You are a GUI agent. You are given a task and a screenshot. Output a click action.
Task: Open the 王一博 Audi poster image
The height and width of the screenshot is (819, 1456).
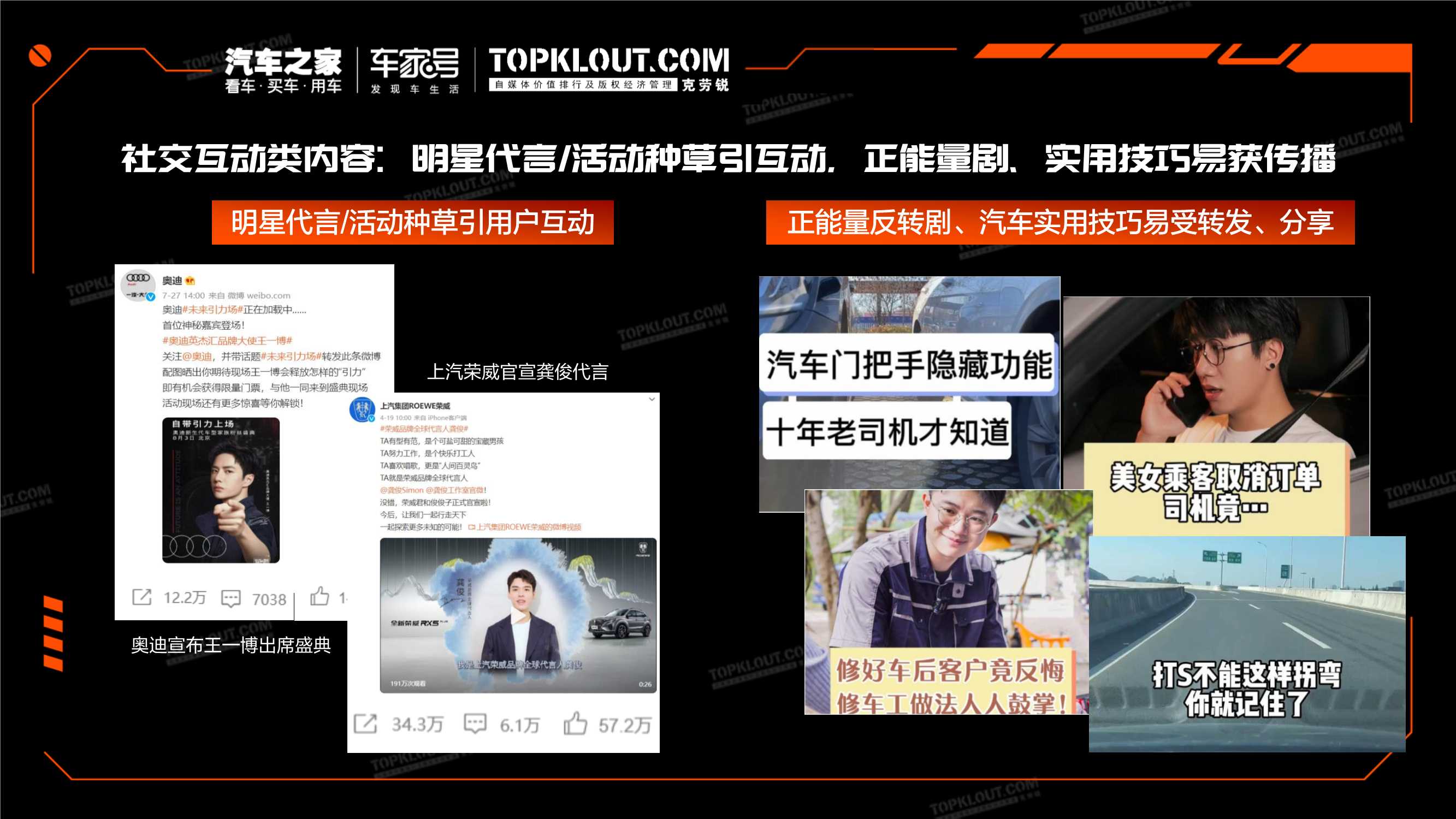click(221, 490)
